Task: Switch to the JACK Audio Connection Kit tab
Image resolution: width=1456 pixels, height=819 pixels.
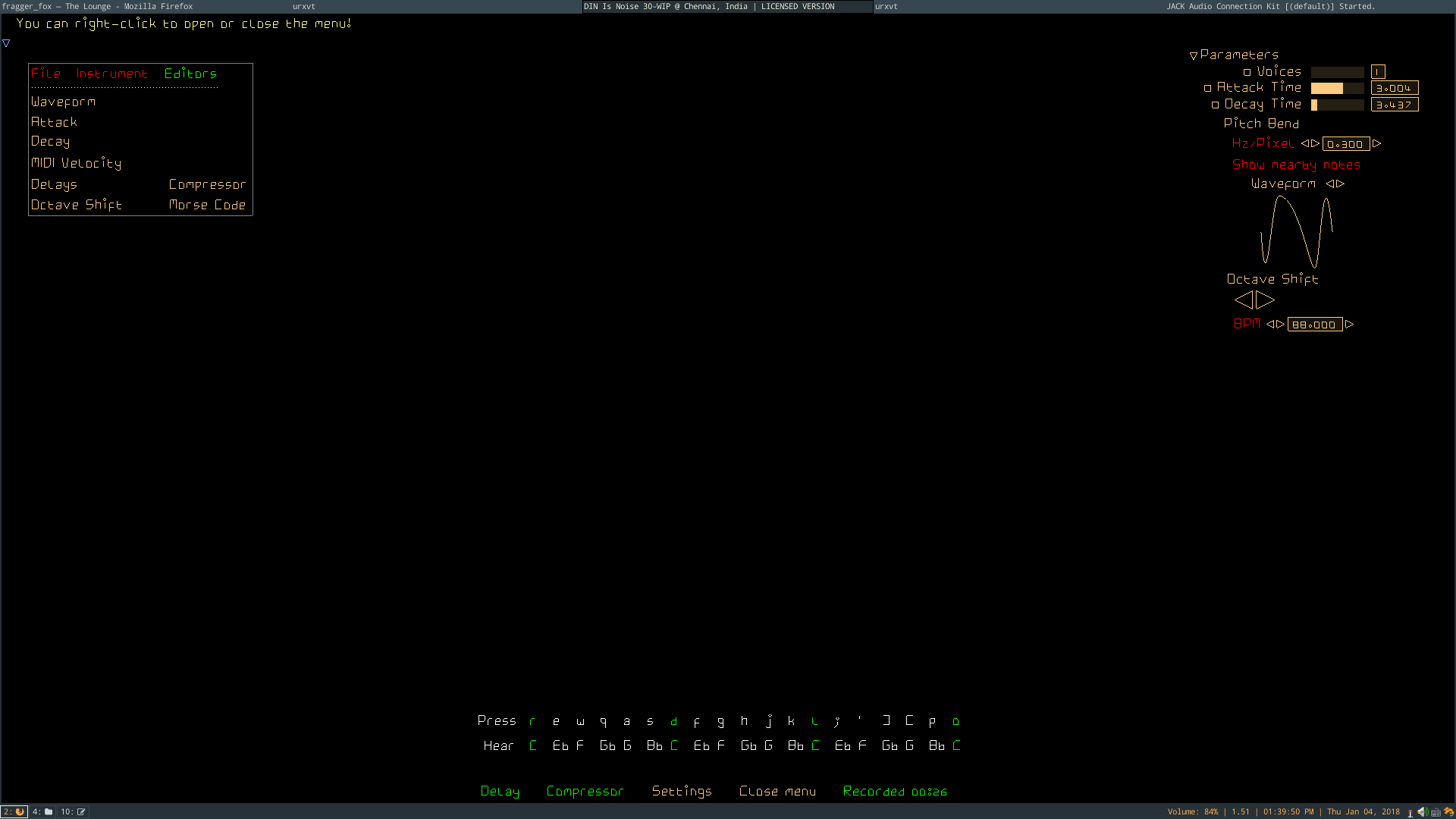Action: coord(1310,6)
